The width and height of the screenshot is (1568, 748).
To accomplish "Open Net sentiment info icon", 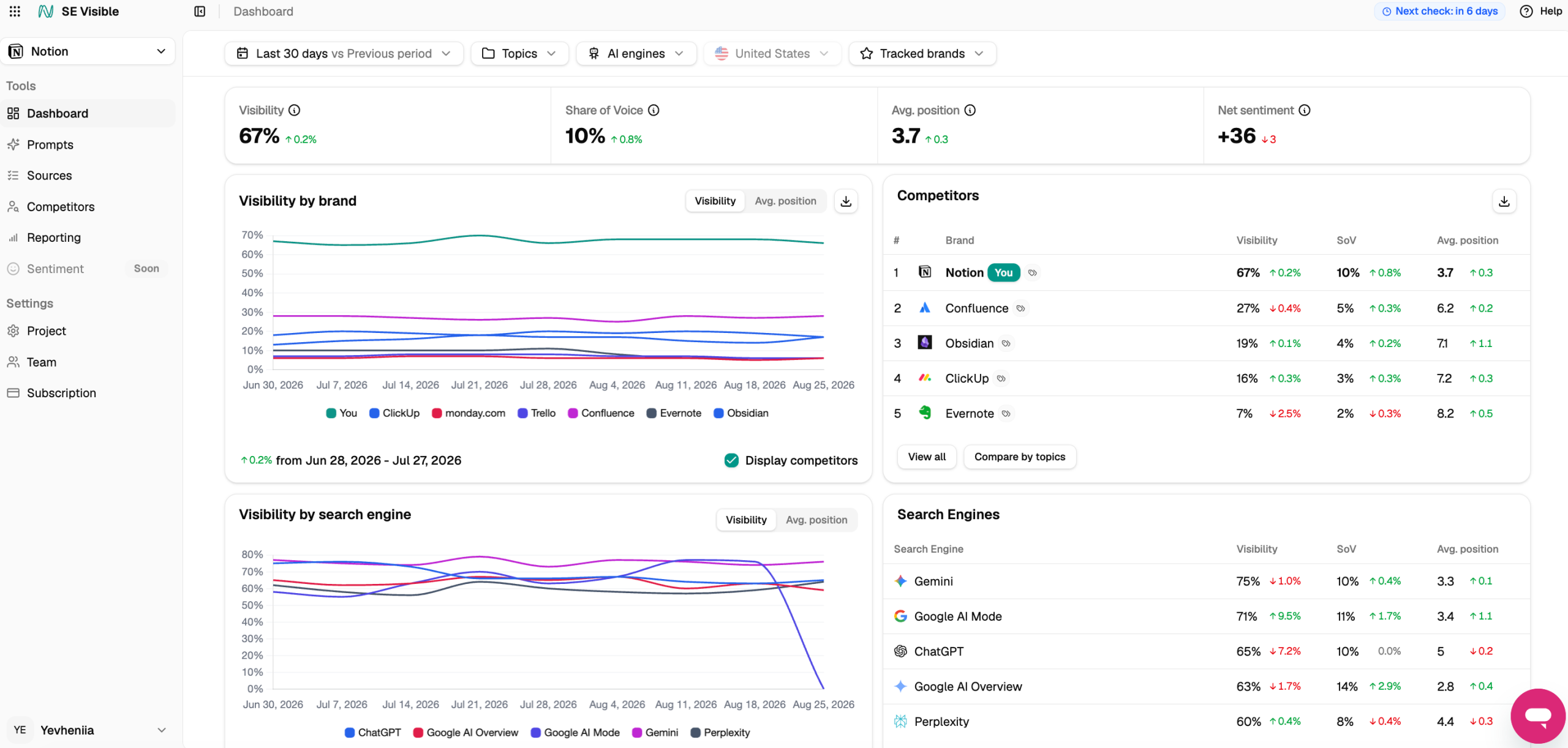I will [1305, 110].
